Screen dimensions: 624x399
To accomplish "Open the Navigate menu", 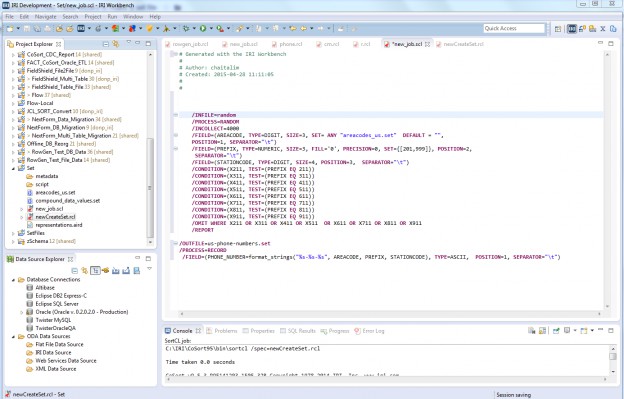I will click(x=45, y=17).
